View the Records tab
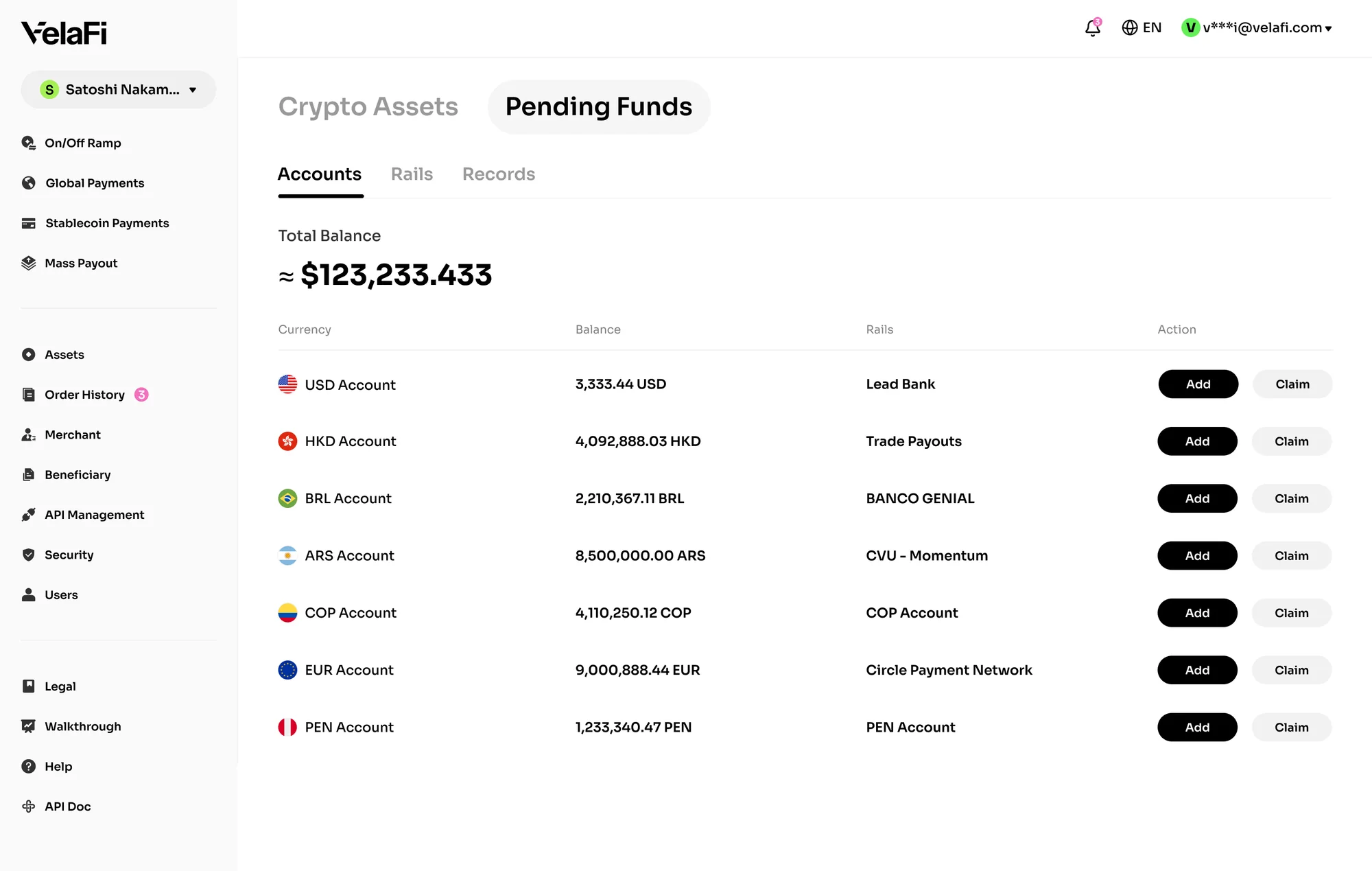1372x871 pixels. (x=499, y=174)
